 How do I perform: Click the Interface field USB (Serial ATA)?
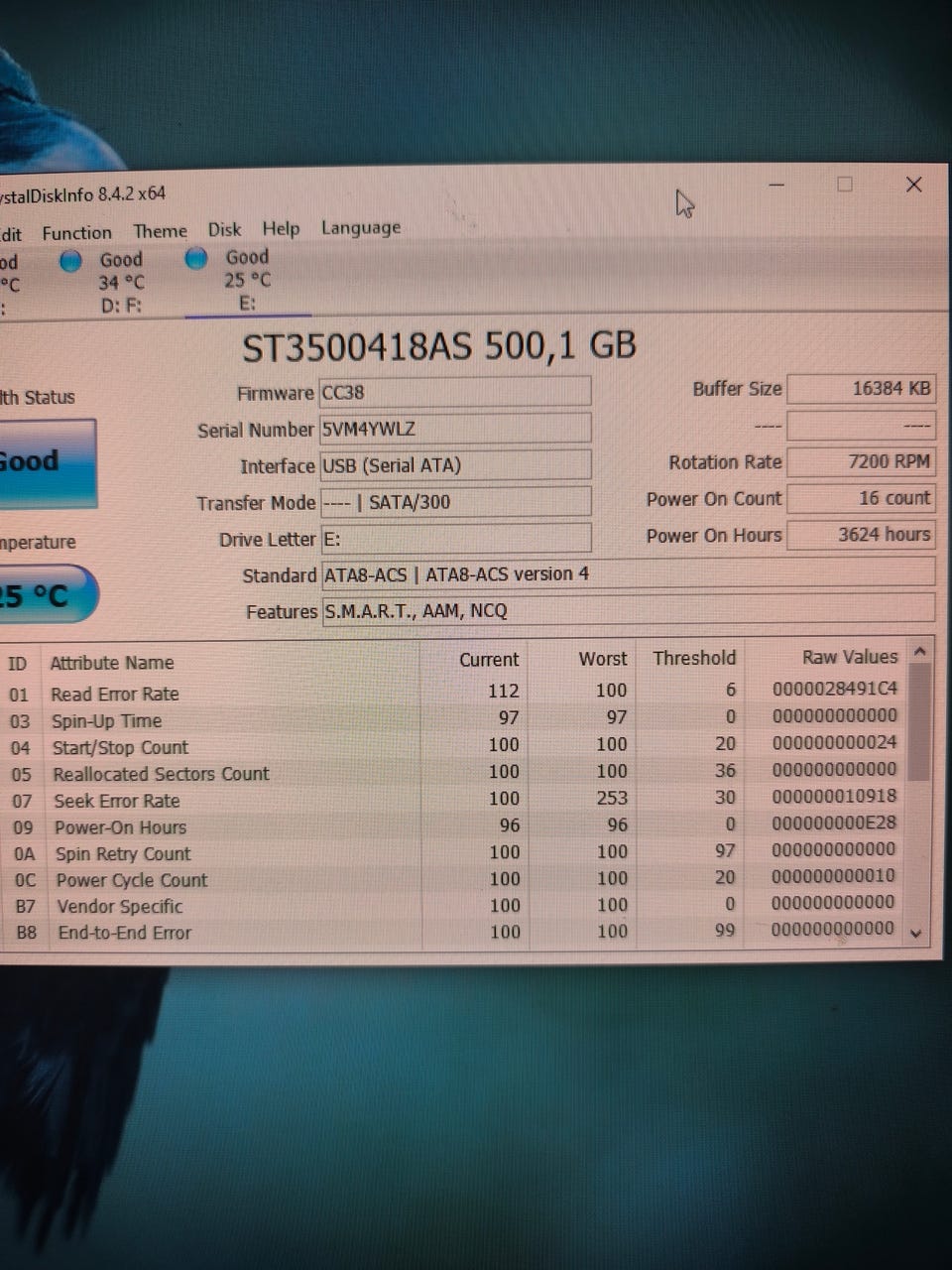click(454, 464)
